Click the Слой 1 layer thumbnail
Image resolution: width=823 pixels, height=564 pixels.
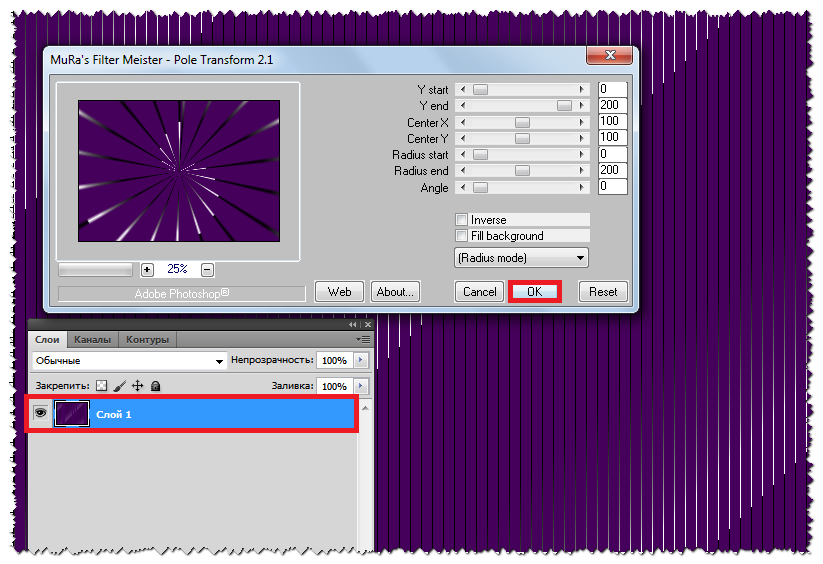tap(72, 413)
